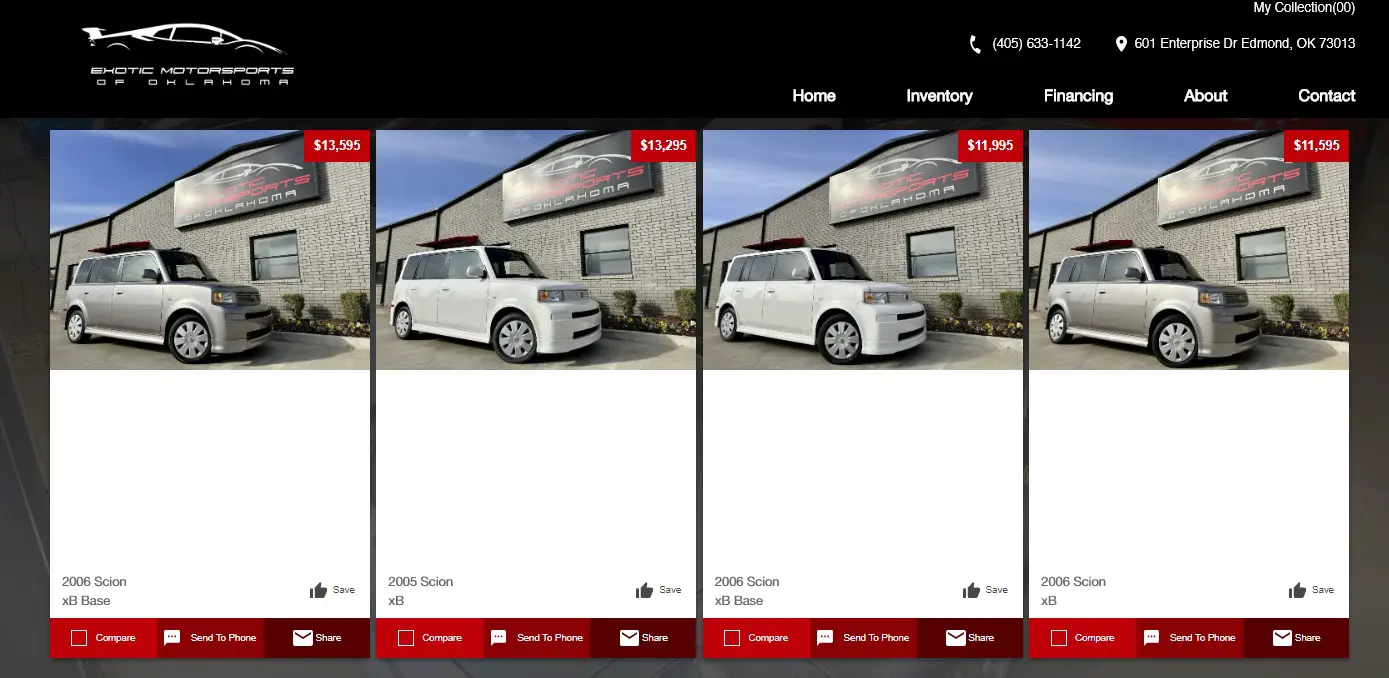Tick Compare checkbox on the $11,595 Scion
Image resolution: width=1389 pixels, height=678 pixels.
(1058, 638)
